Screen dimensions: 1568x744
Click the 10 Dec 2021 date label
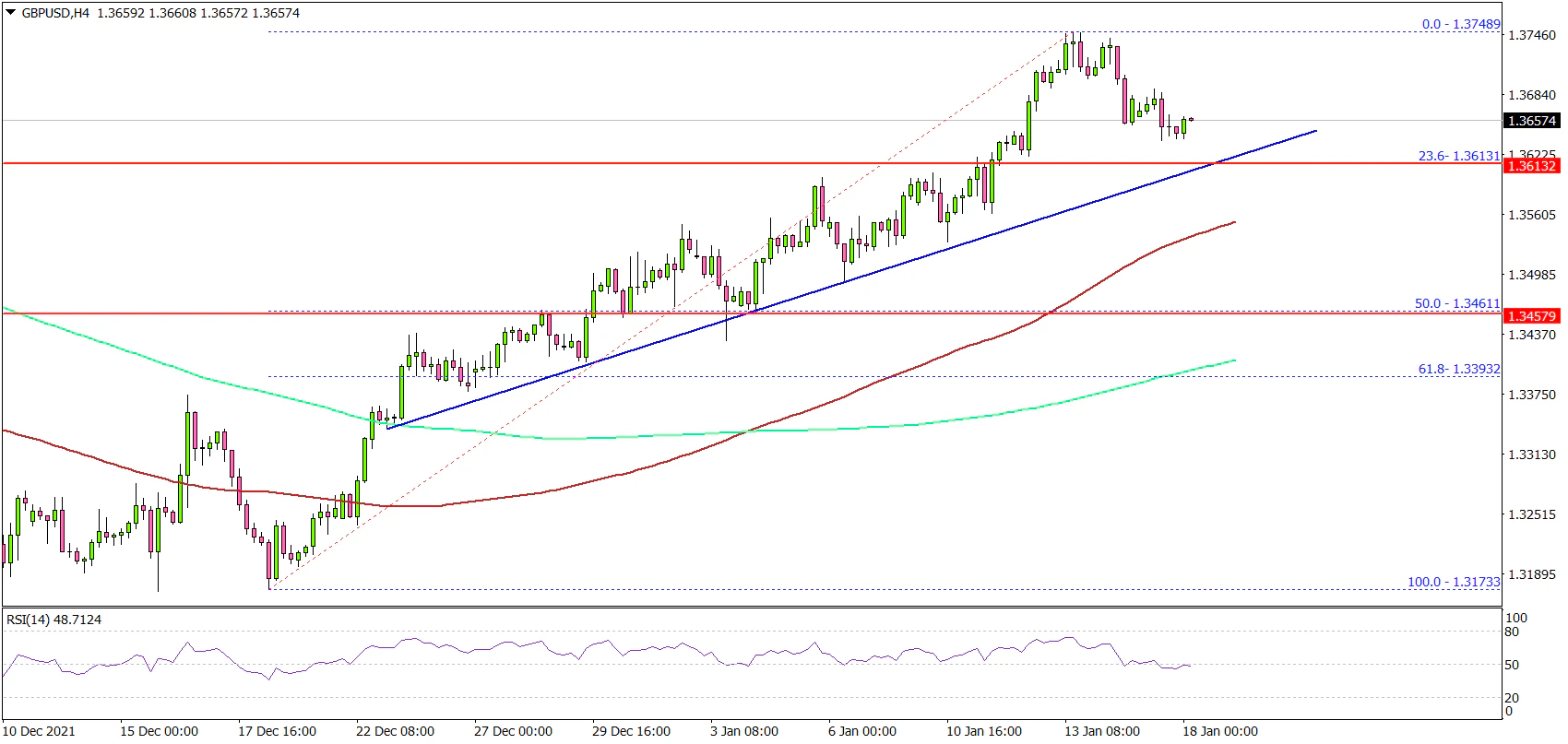[39, 731]
